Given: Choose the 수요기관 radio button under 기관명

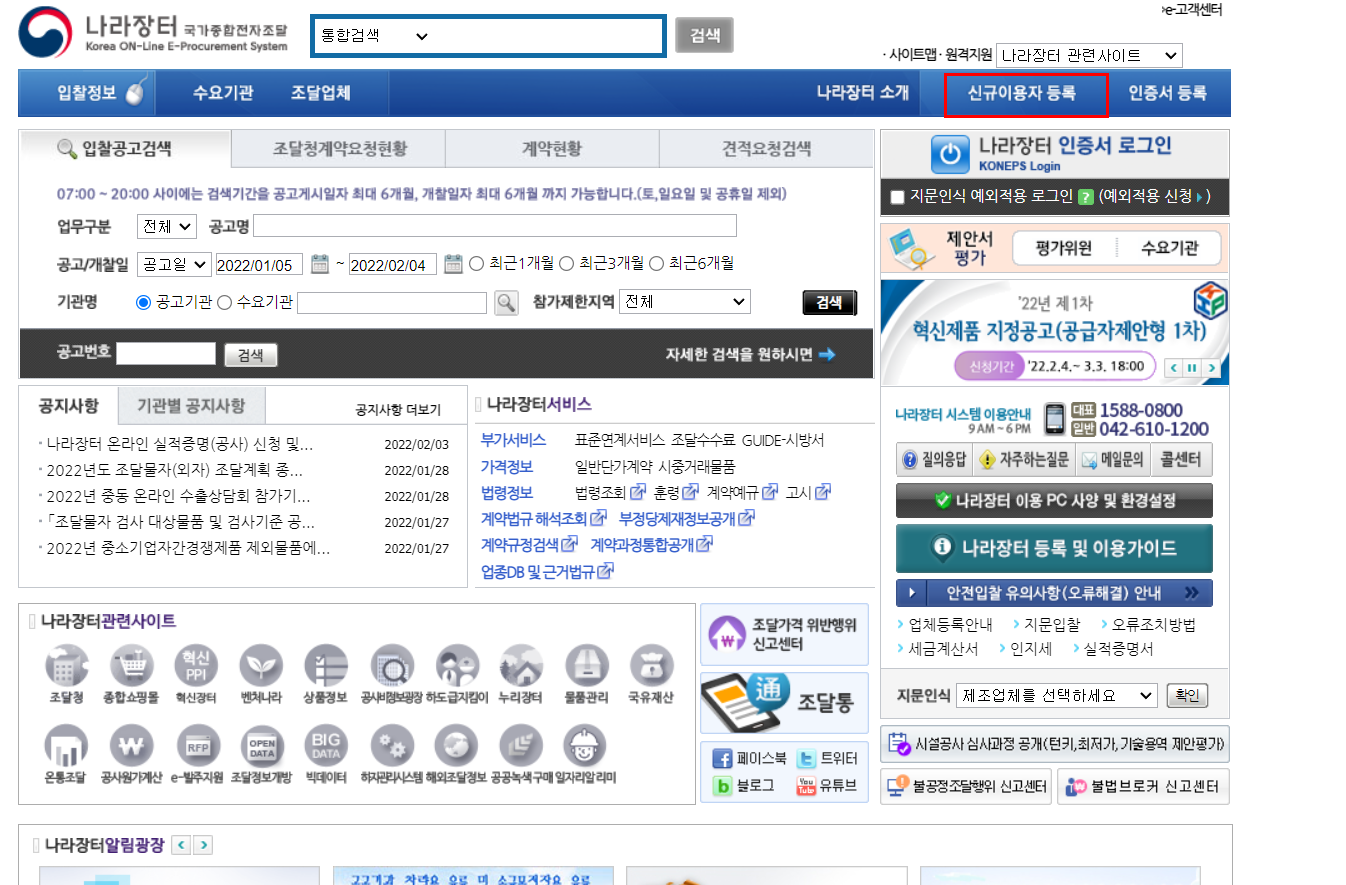Looking at the screenshot, I should pos(224,302).
